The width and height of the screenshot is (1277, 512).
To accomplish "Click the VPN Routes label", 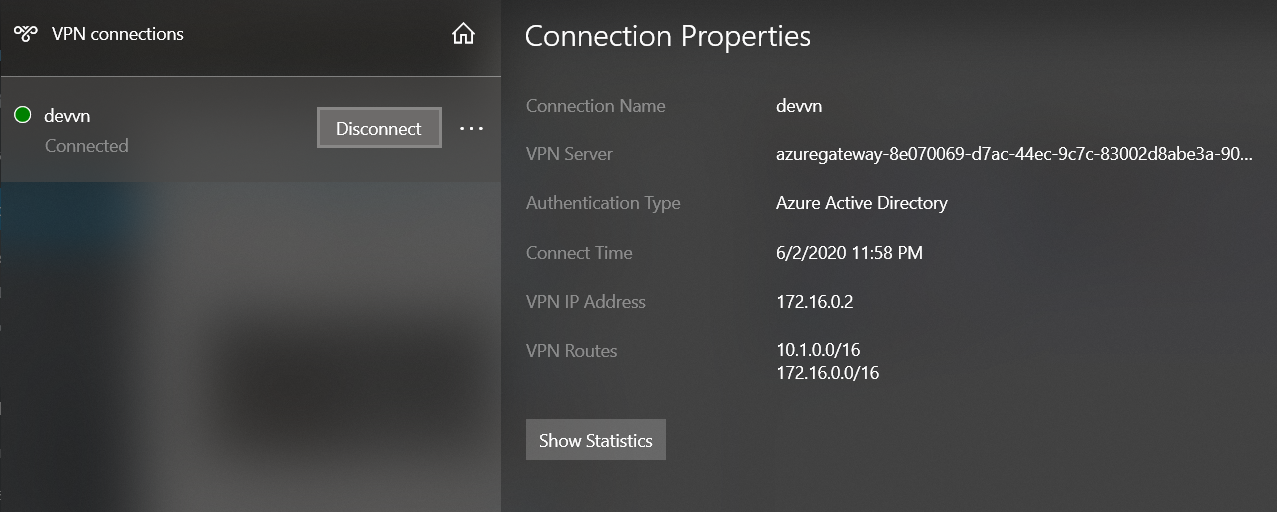I will (571, 351).
